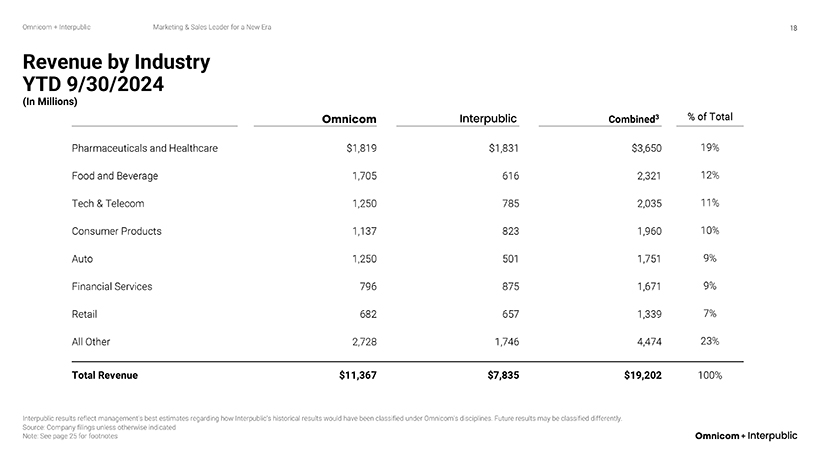The width and height of the screenshot is (820, 461).
Task: Select the Tech & Telecom row label
Action: 108,203
